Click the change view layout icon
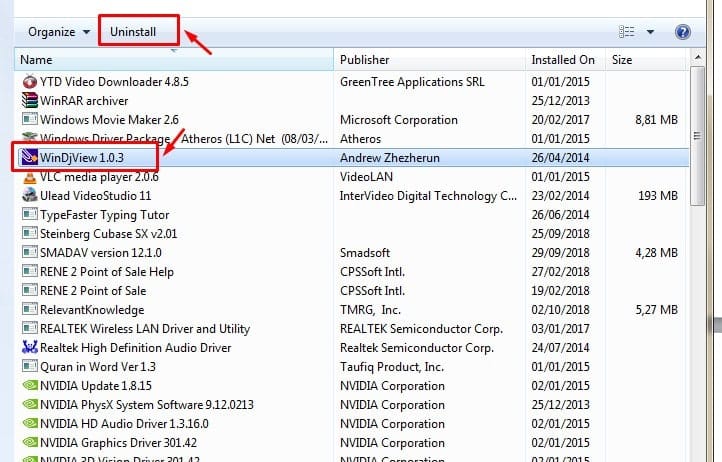 pyautogui.click(x=626, y=32)
